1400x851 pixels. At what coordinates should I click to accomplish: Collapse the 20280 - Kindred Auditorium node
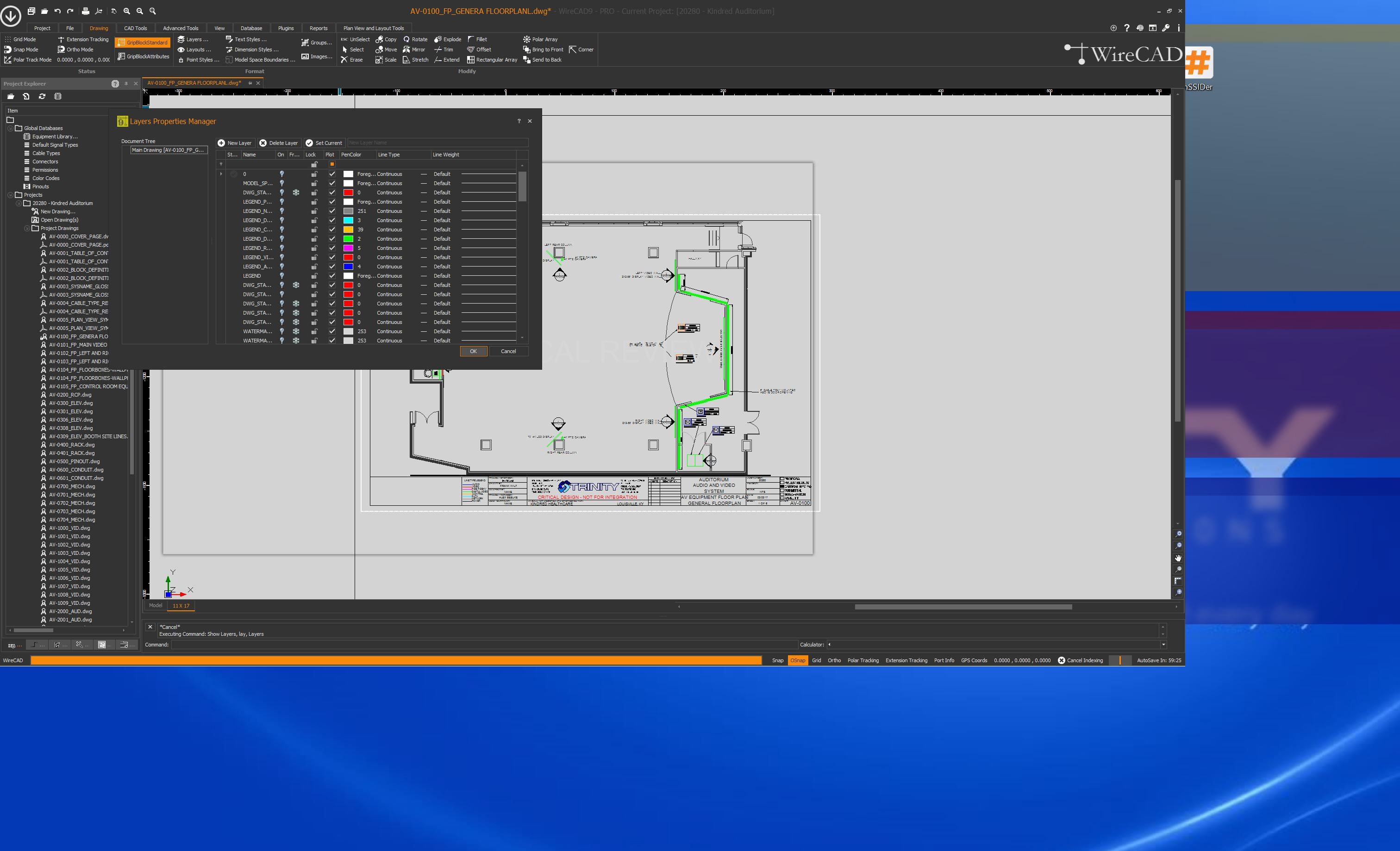pyautogui.click(x=19, y=203)
